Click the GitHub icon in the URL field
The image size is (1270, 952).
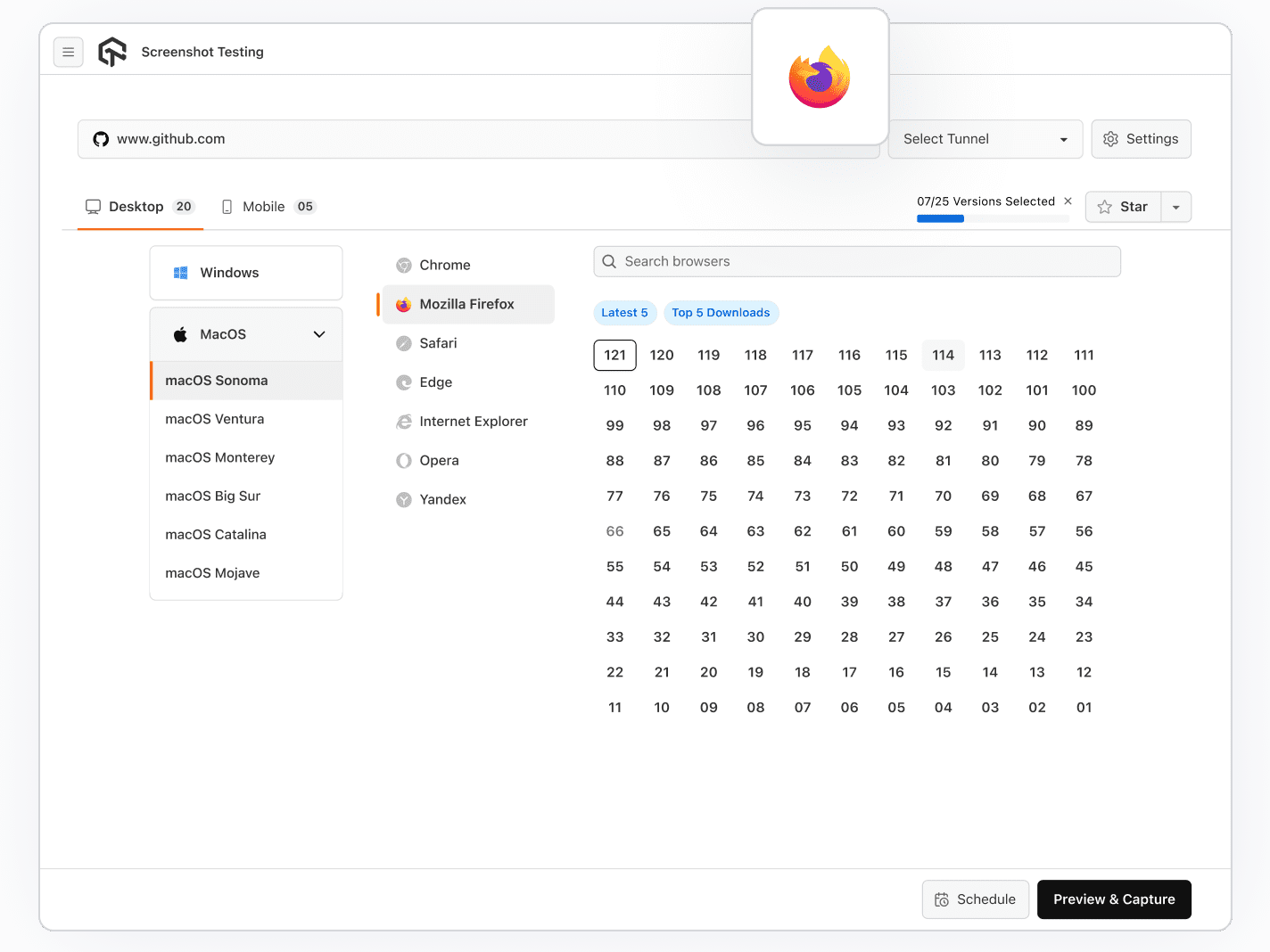(x=100, y=139)
